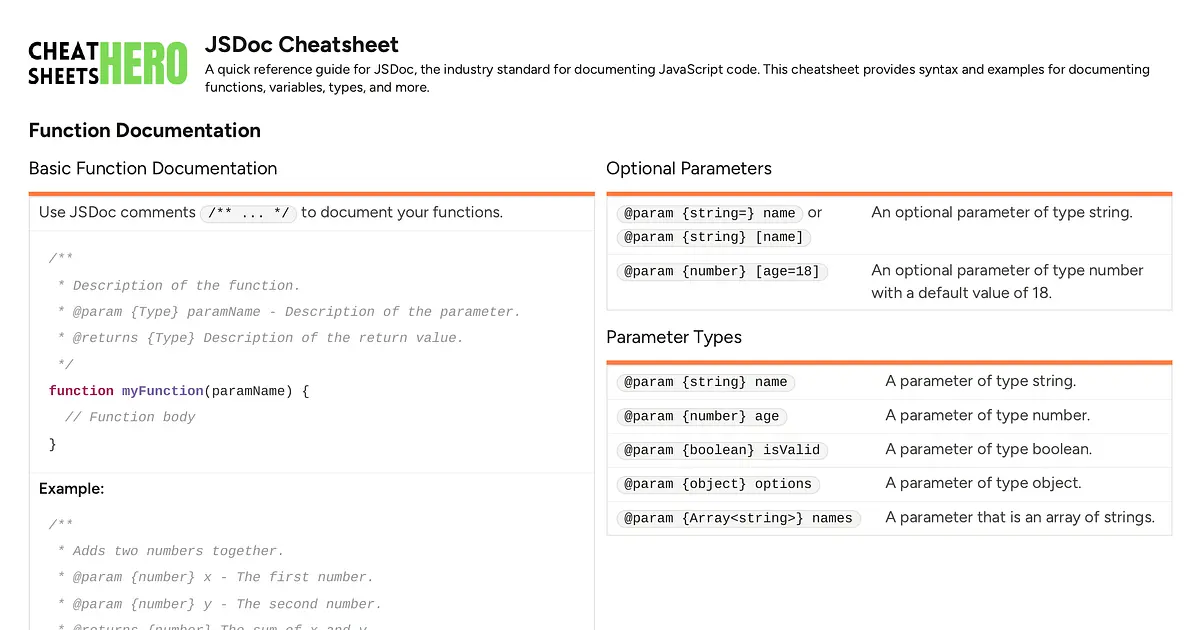
Task: Click the JSDoc Cheatsheet page title
Action: [x=301, y=44]
